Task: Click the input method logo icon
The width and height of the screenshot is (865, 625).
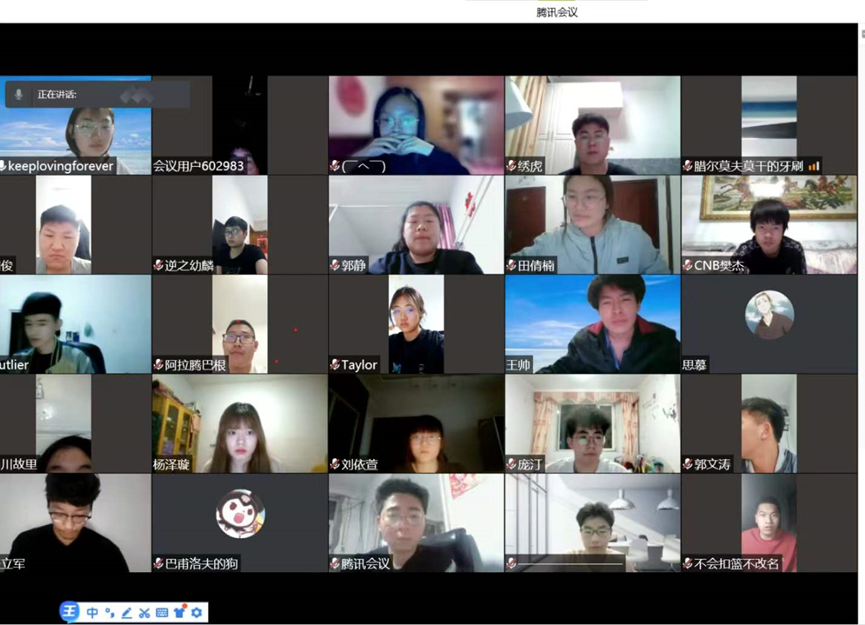Action: pyautogui.click(x=69, y=612)
